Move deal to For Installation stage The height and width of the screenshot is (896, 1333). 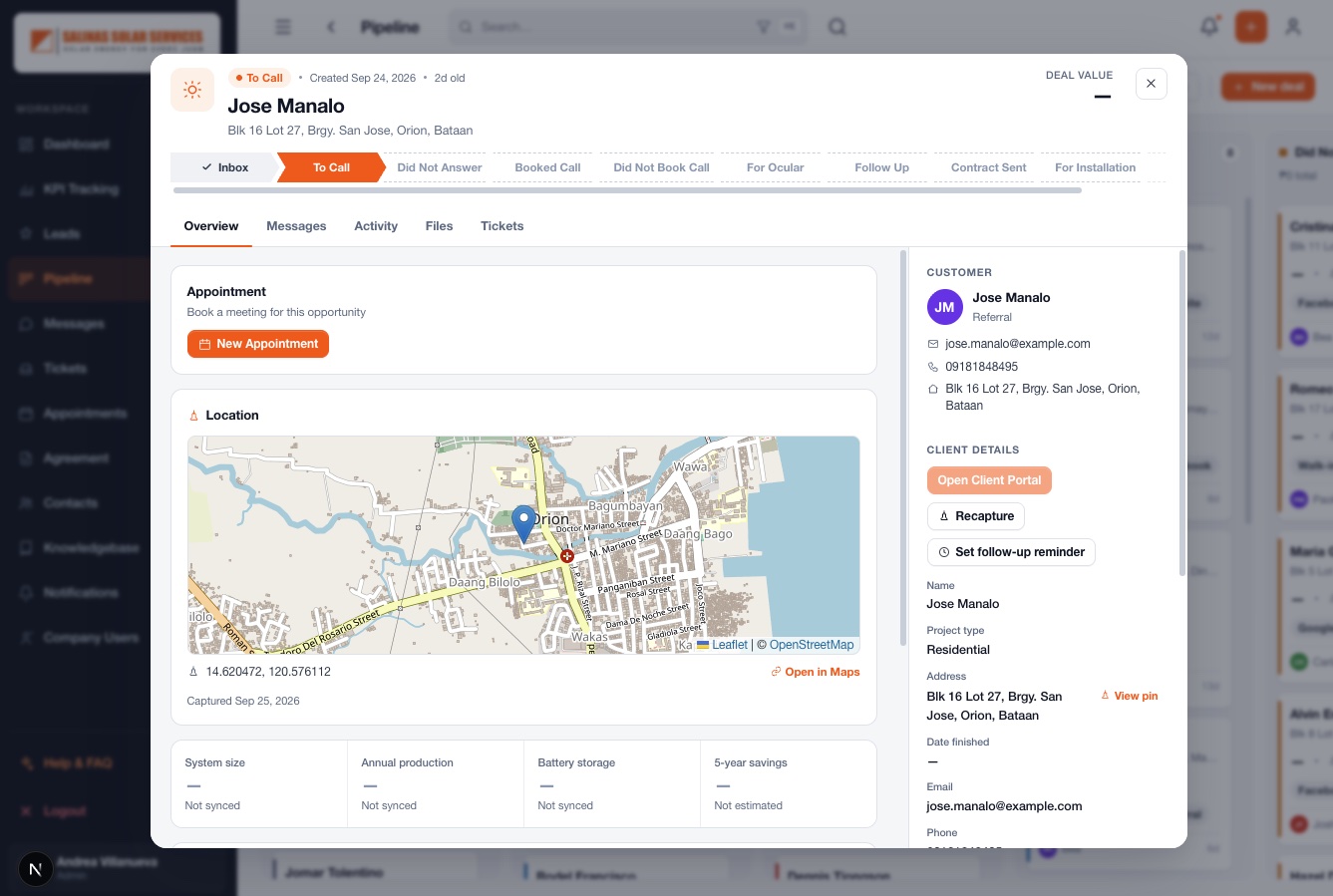(x=1095, y=167)
